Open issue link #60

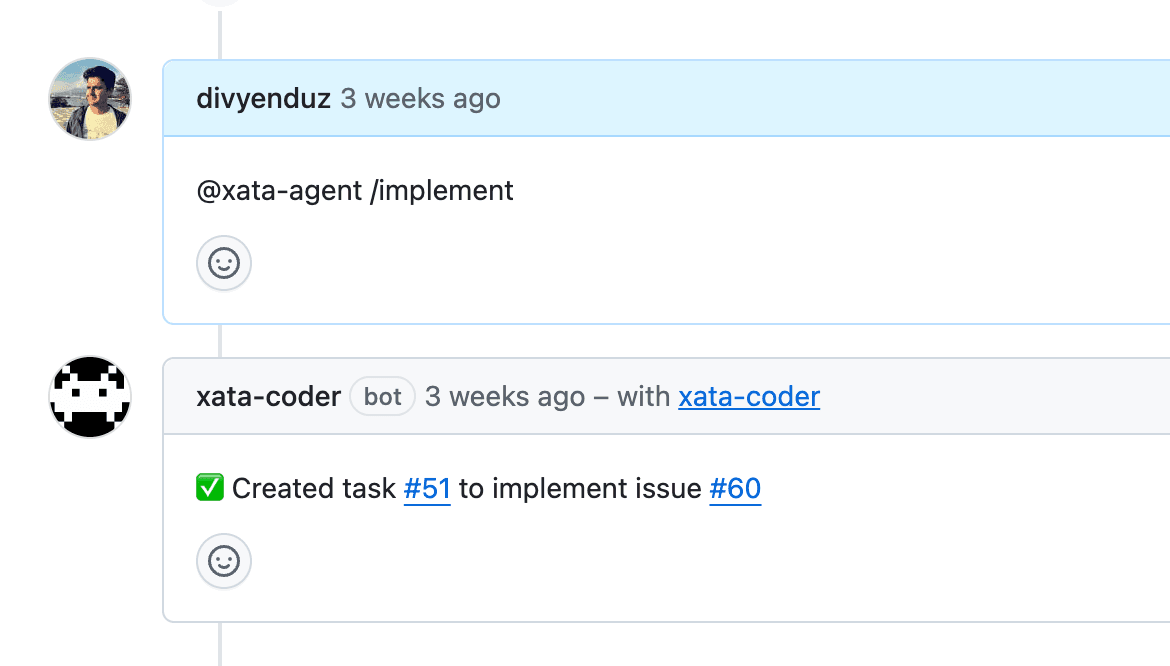(x=735, y=489)
